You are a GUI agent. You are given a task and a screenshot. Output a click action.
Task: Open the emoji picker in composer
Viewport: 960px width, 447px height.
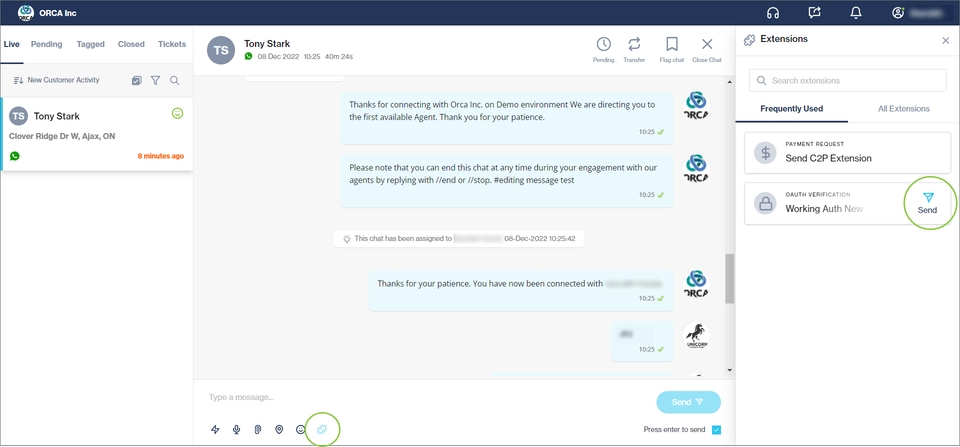(300, 429)
